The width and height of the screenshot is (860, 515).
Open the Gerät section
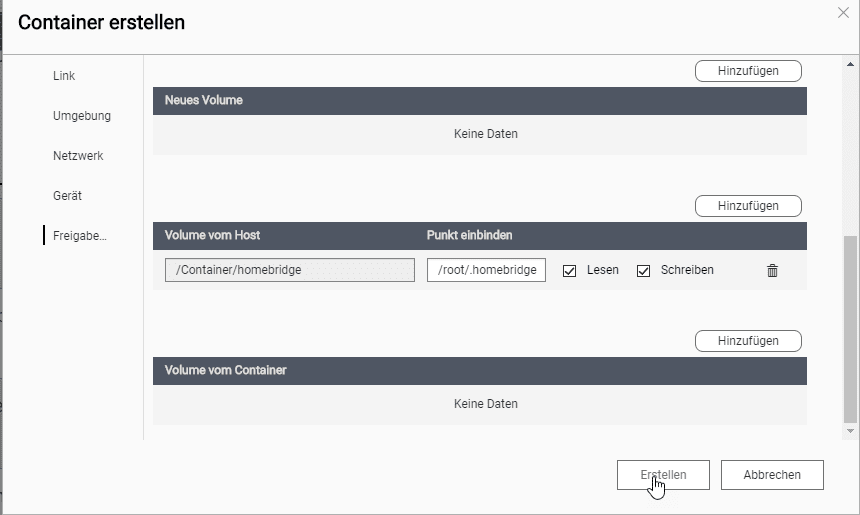pos(67,196)
